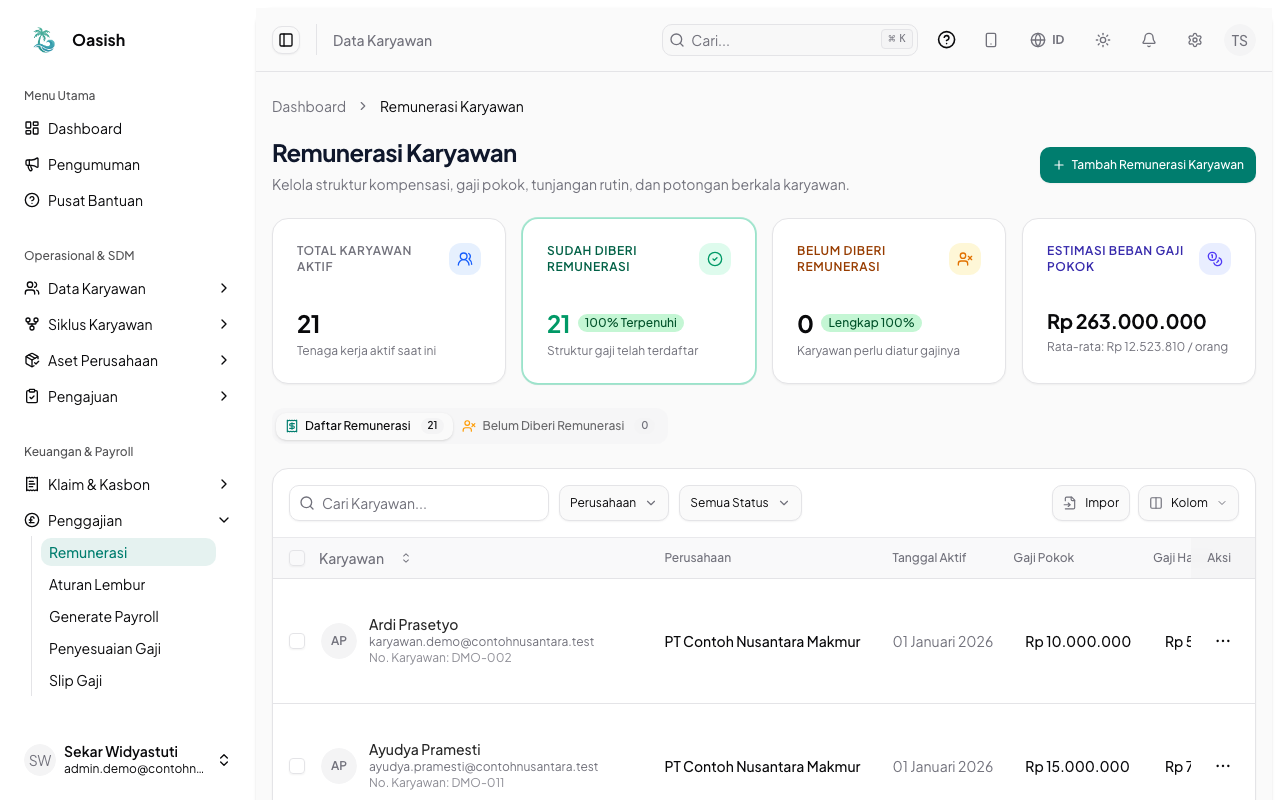1280x800 pixels.
Task: Click the Oasish palm logo
Action: click(44, 40)
